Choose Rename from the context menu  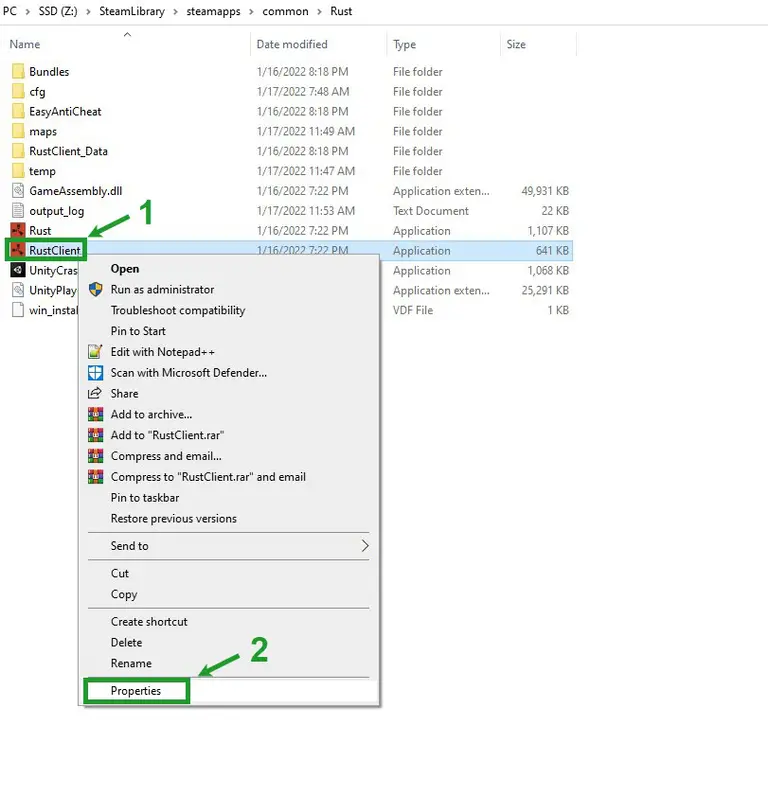coord(131,663)
